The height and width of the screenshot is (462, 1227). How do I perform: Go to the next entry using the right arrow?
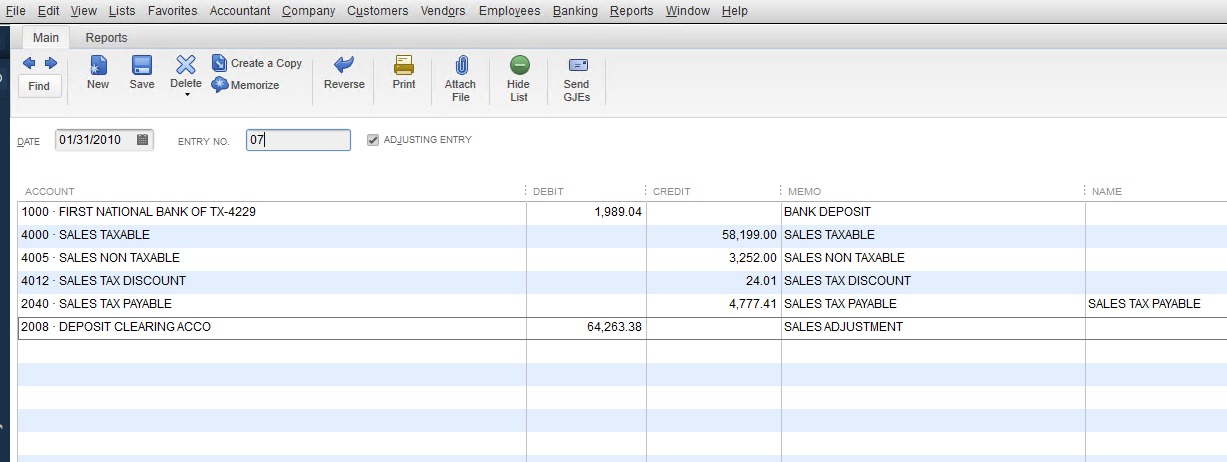tap(50, 63)
